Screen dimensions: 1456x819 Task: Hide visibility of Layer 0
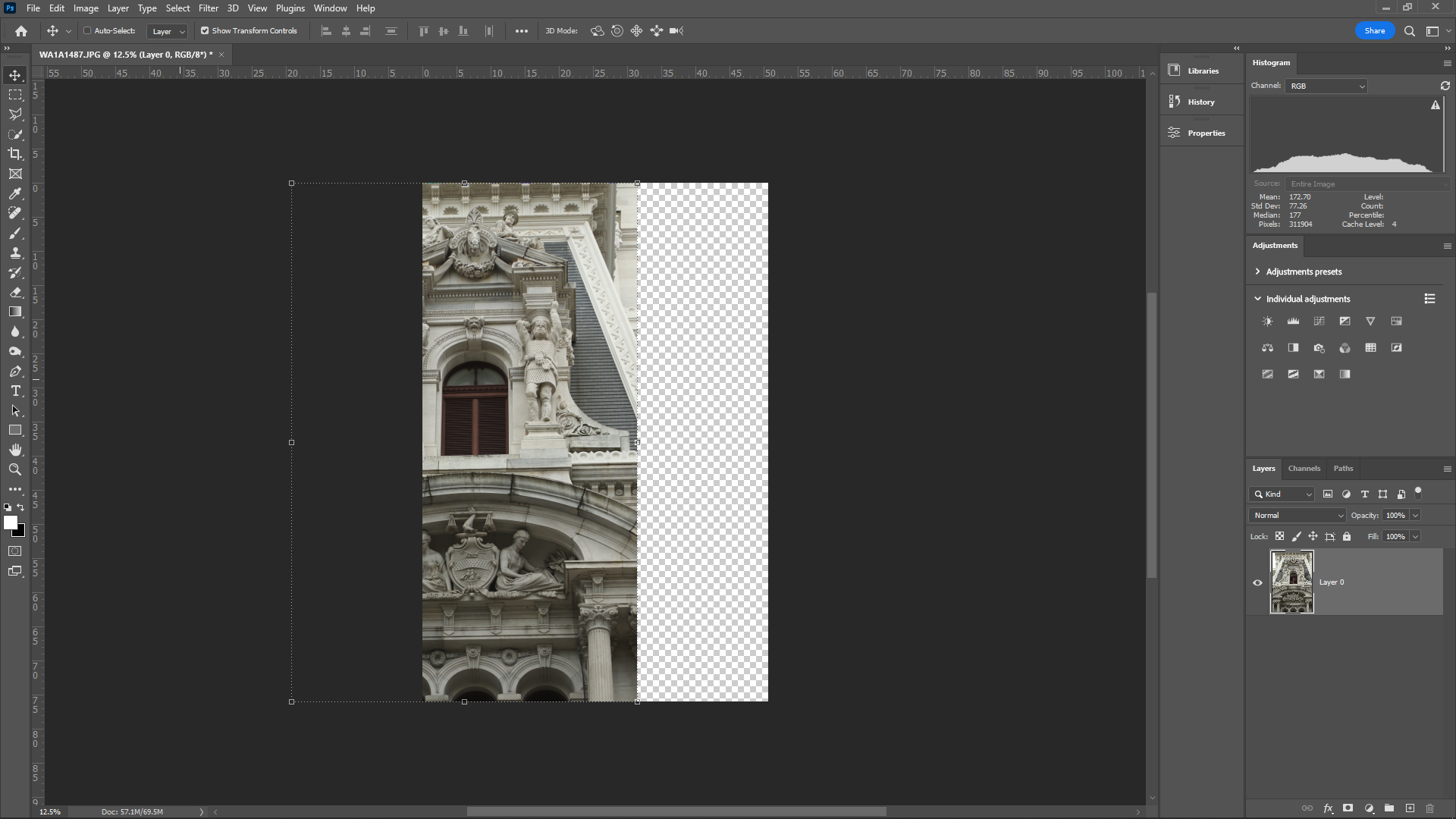click(x=1258, y=582)
